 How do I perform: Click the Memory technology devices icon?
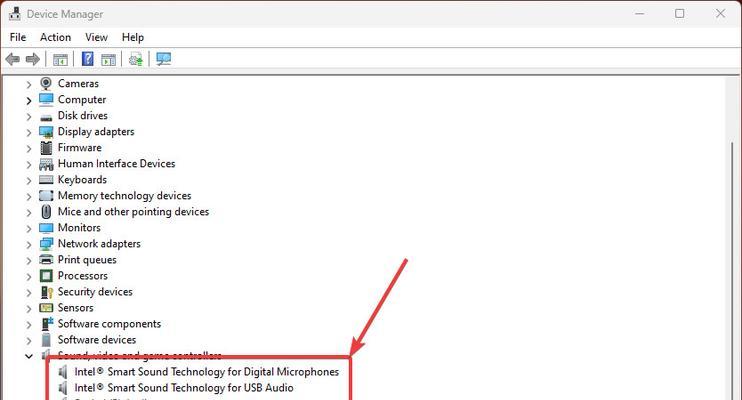[x=46, y=196]
